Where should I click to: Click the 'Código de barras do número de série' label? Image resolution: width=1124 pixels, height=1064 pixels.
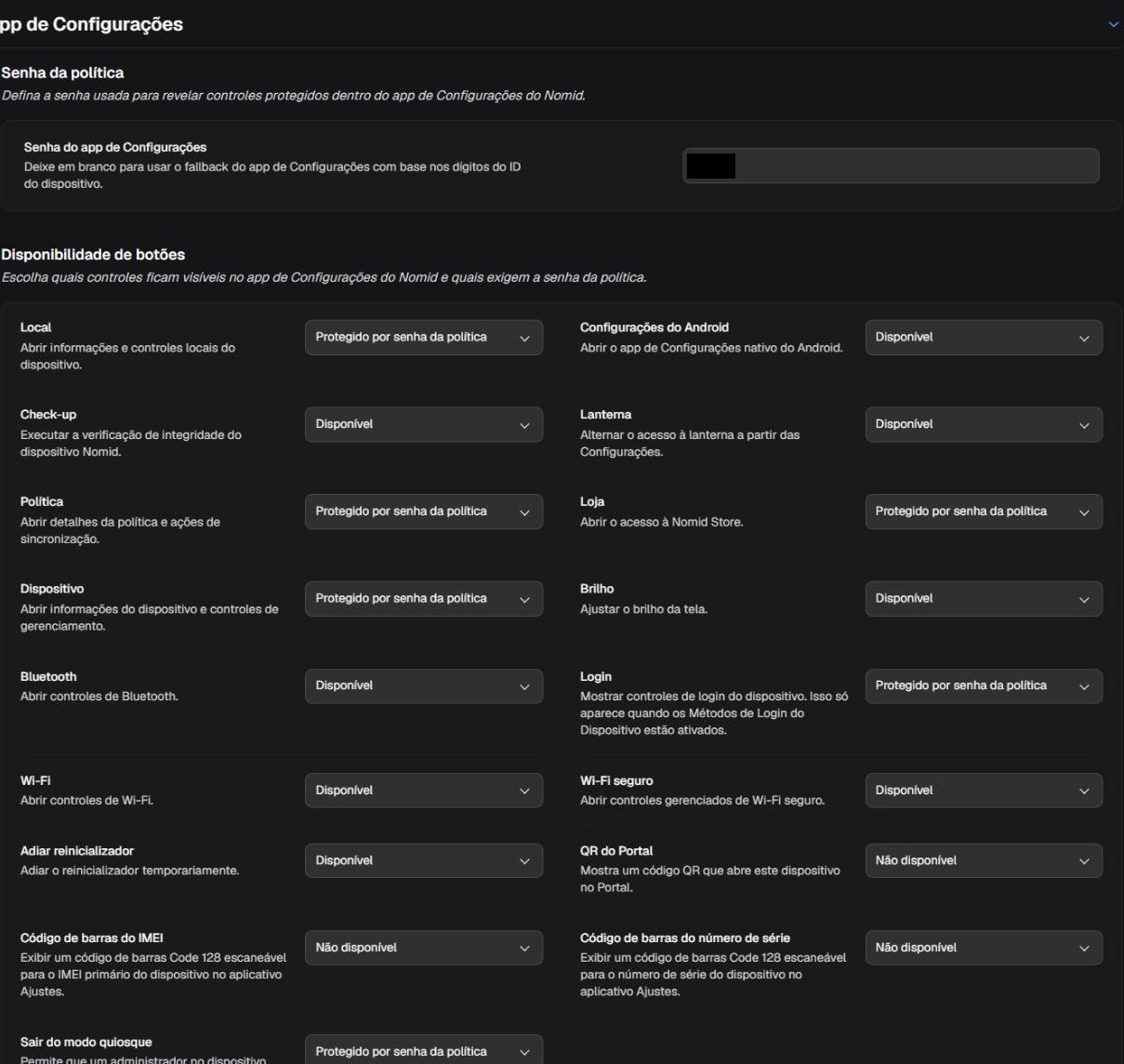pyautogui.click(x=685, y=938)
